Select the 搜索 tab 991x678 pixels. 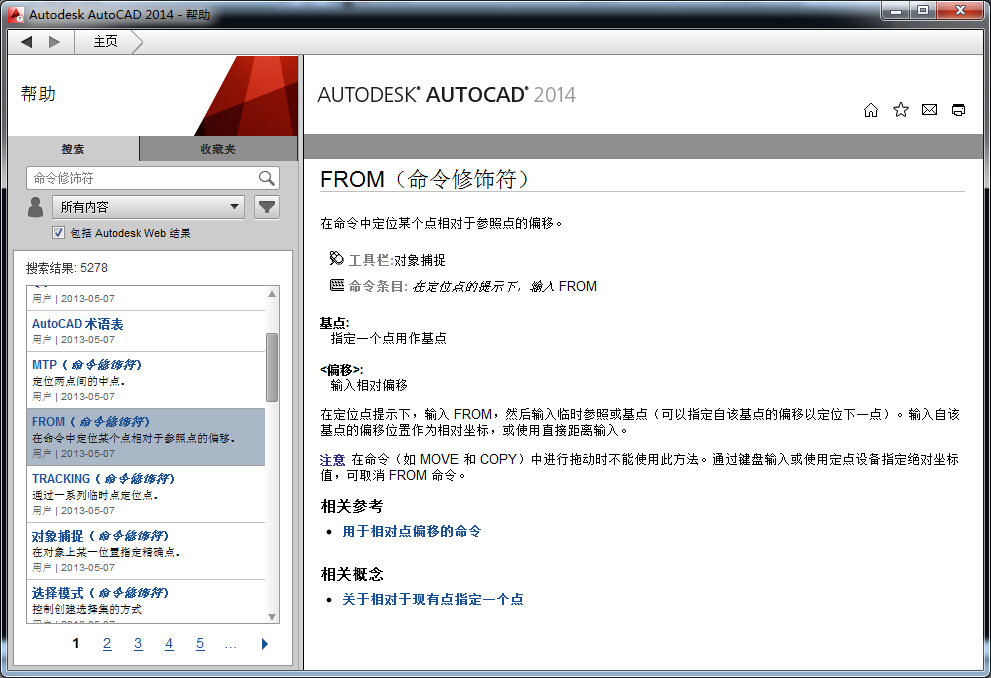pyautogui.click(x=73, y=149)
